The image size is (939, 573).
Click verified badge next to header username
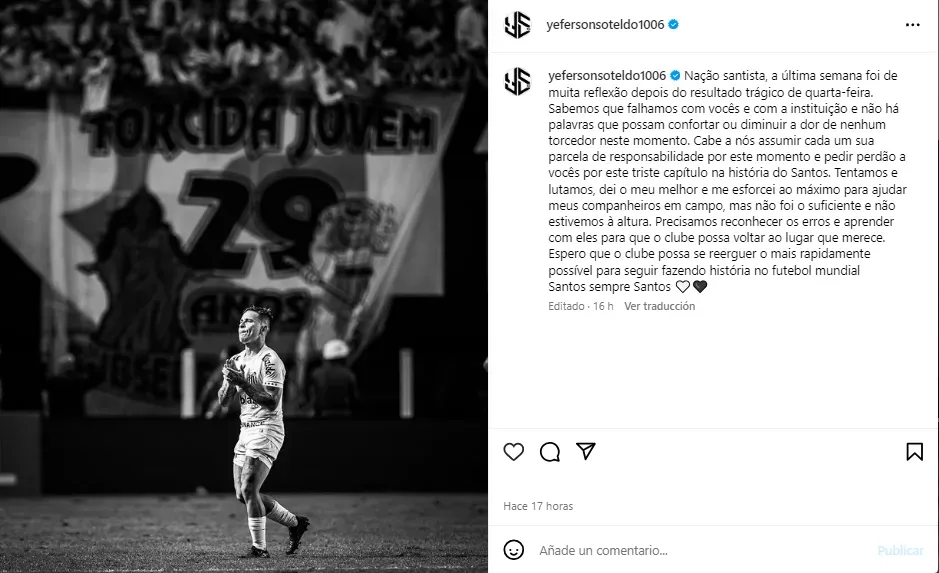[x=673, y=25]
